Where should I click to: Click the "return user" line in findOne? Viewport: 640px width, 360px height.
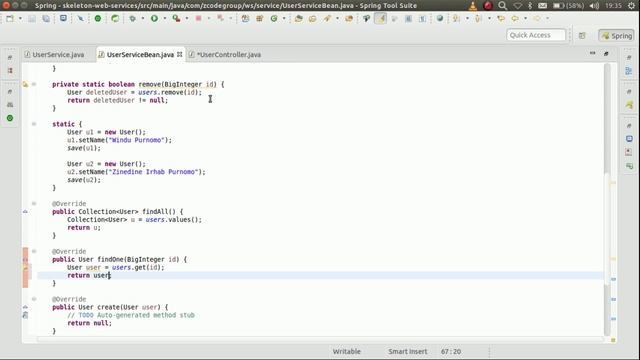coord(89,276)
